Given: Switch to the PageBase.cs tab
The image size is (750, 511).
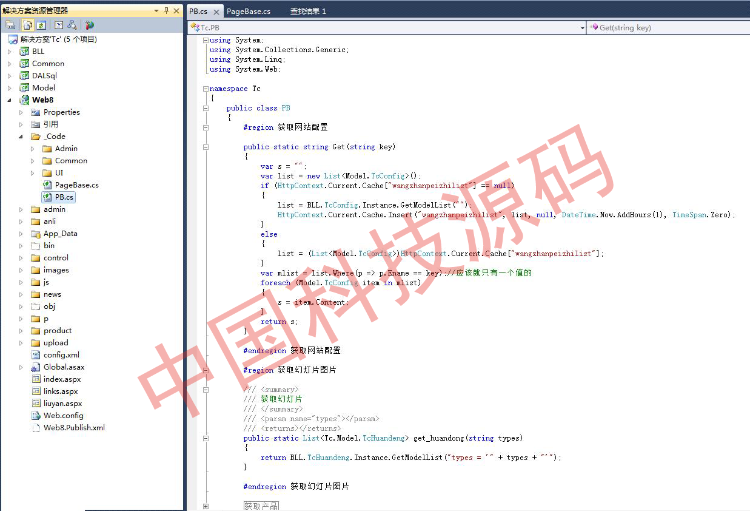Looking at the screenshot, I should point(246,10).
